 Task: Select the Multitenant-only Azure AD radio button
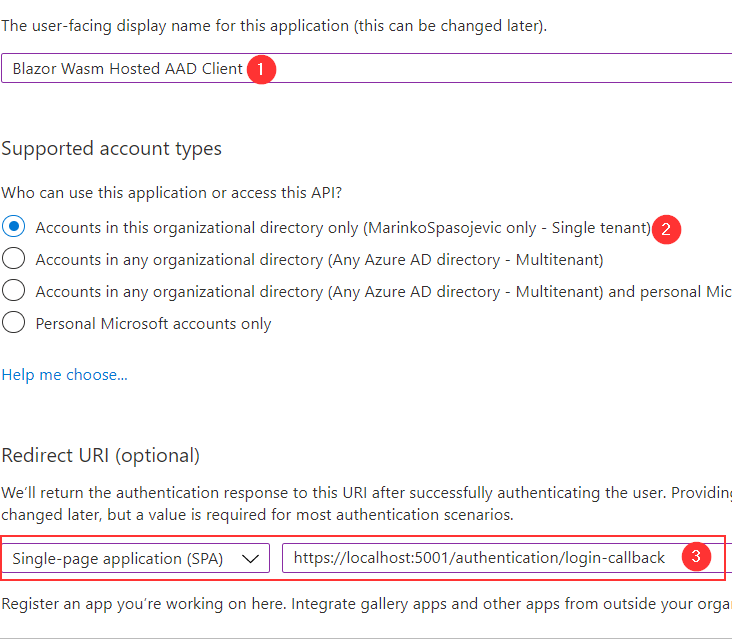(x=14, y=259)
